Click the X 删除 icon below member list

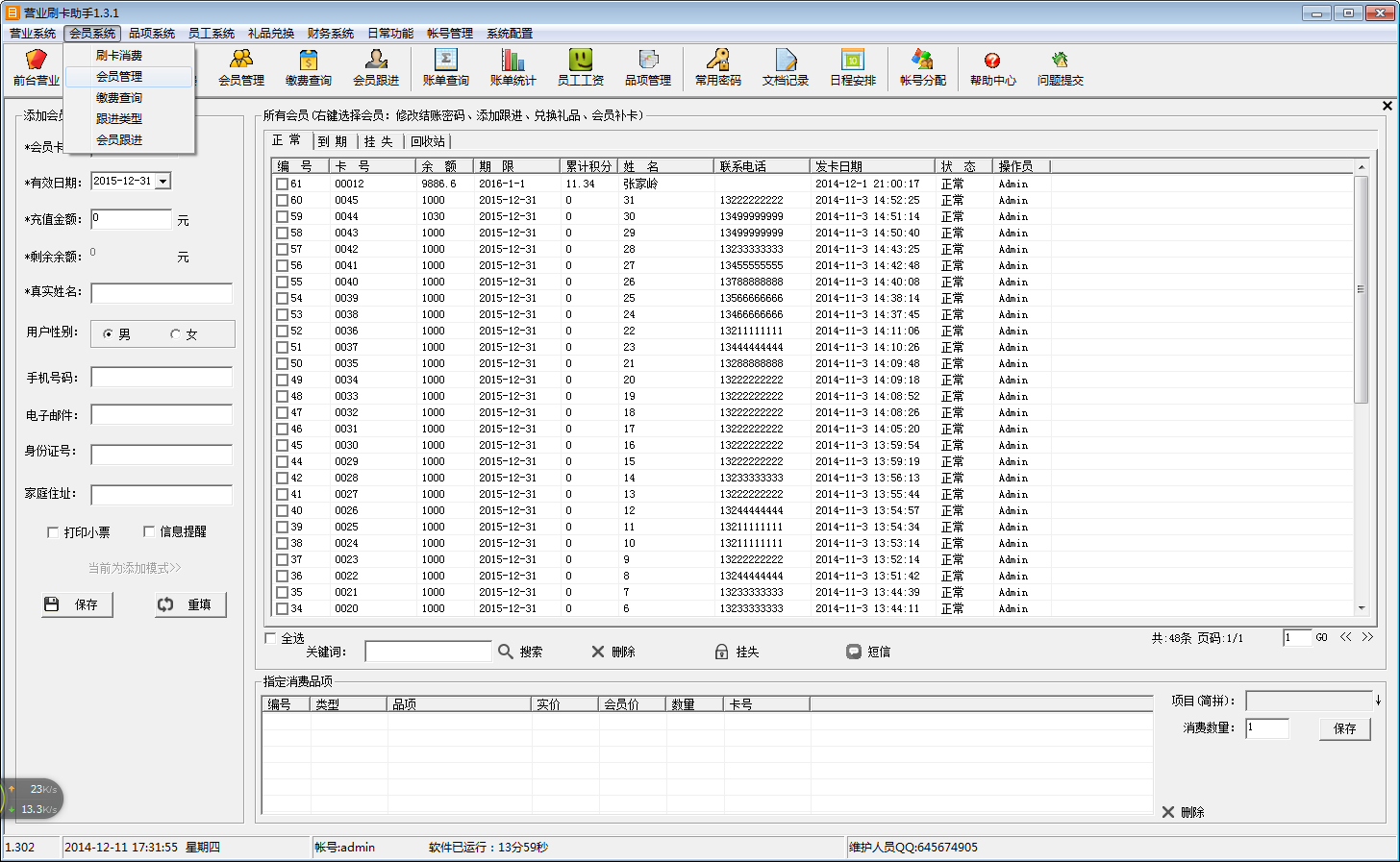pos(598,652)
